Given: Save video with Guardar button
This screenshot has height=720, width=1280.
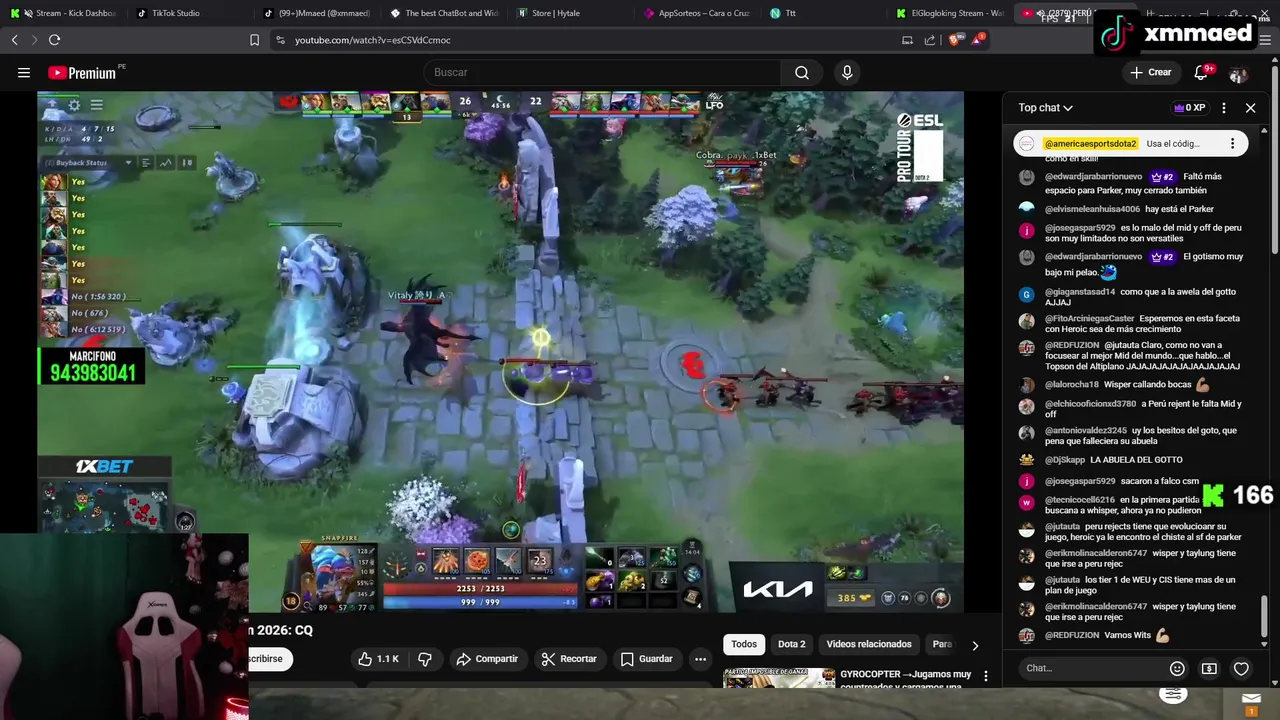Looking at the screenshot, I should [x=646, y=659].
